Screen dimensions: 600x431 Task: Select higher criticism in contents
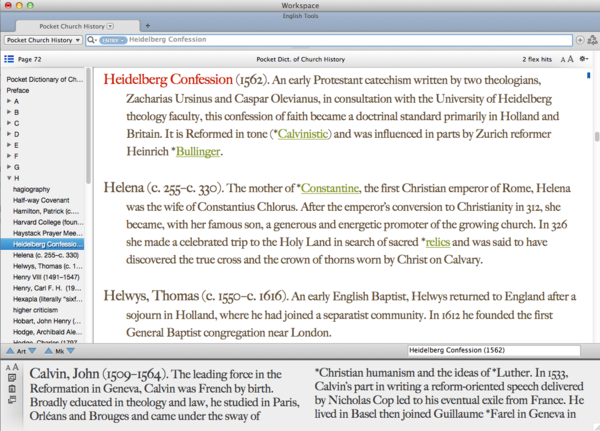[x=36, y=310]
